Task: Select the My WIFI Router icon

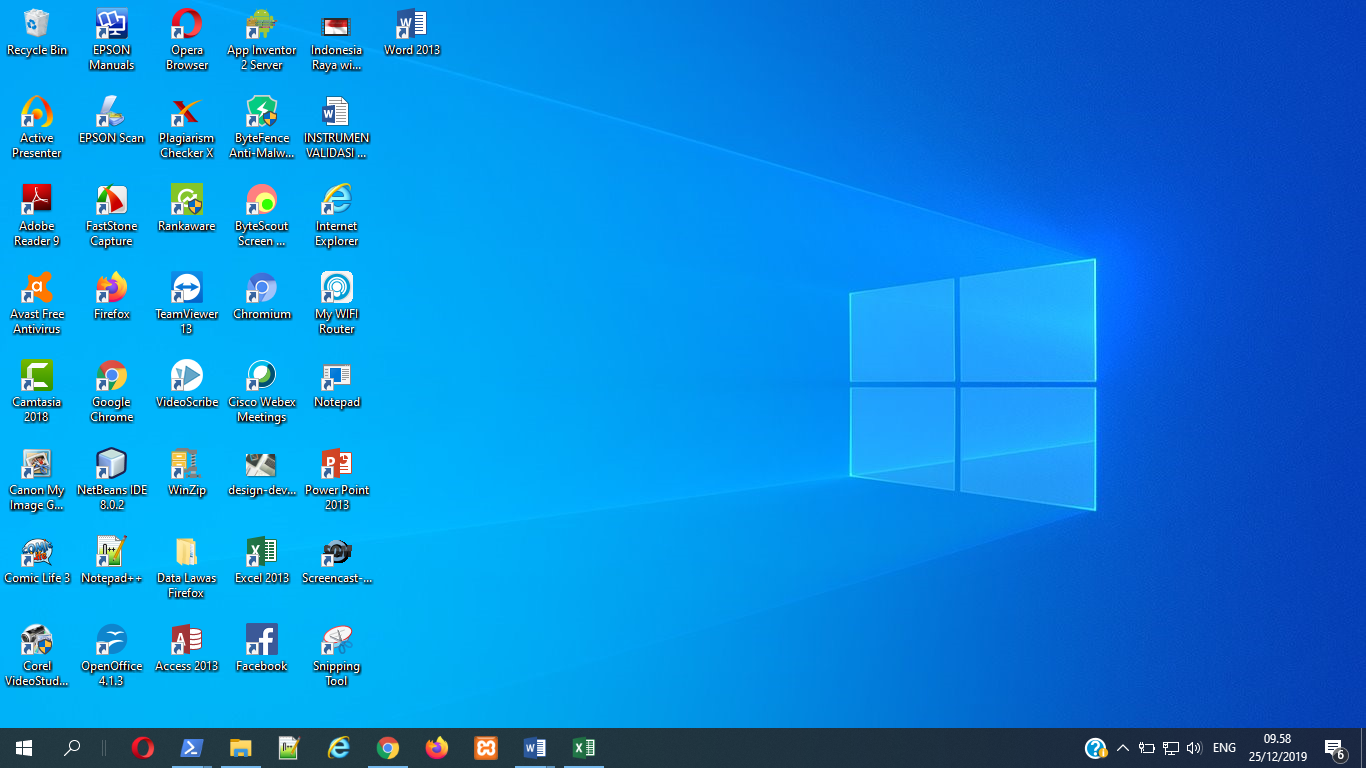Action: coord(337,303)
